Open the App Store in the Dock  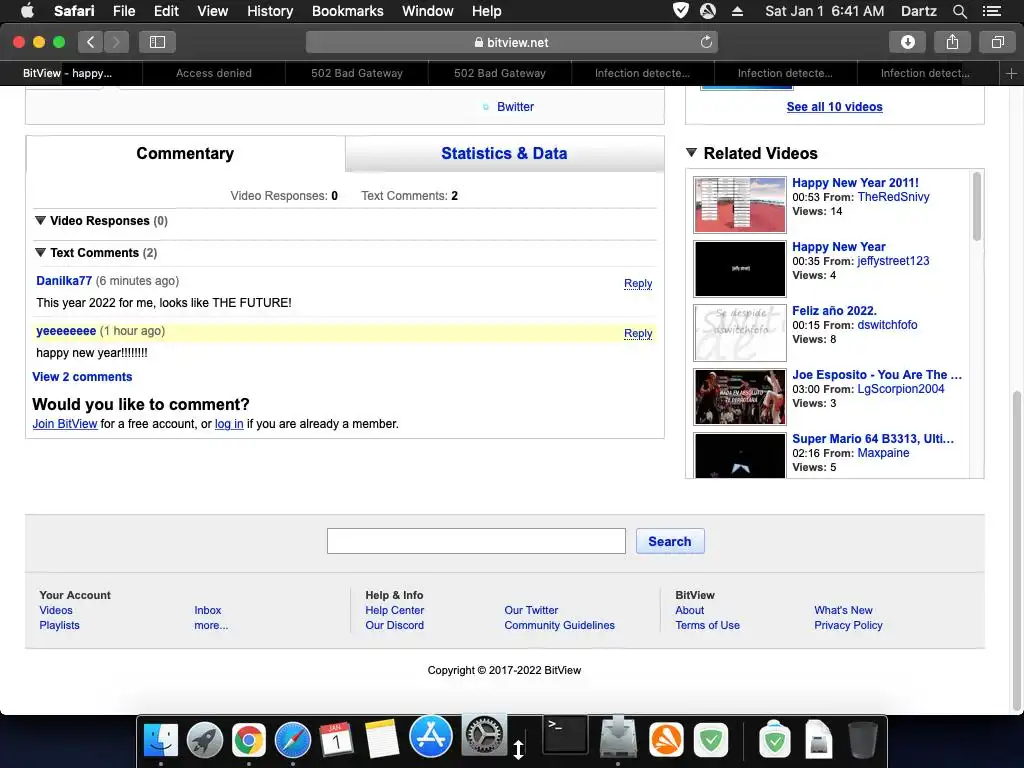(x=431, y=736)
